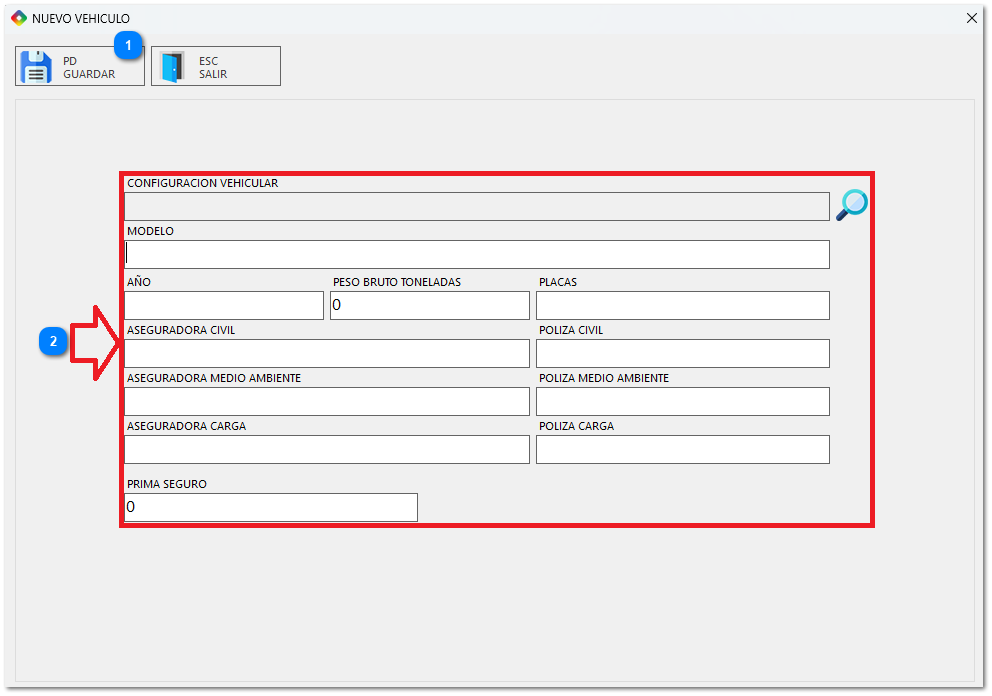Focus the Aseguradora Civil field
This screenshot has width=992, height=696.
[x=327, y=353]
